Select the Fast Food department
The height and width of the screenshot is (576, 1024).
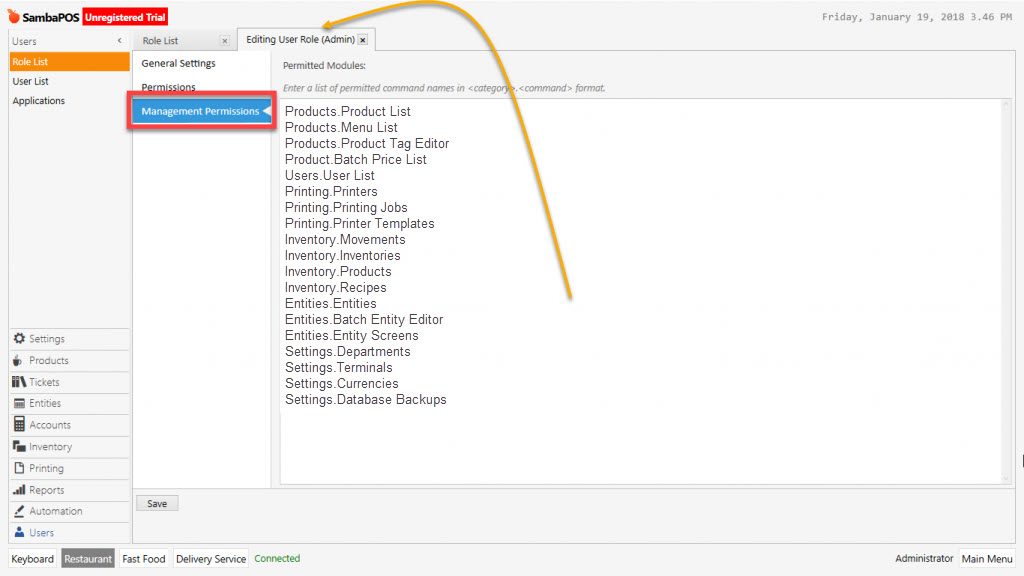(144, 559)
